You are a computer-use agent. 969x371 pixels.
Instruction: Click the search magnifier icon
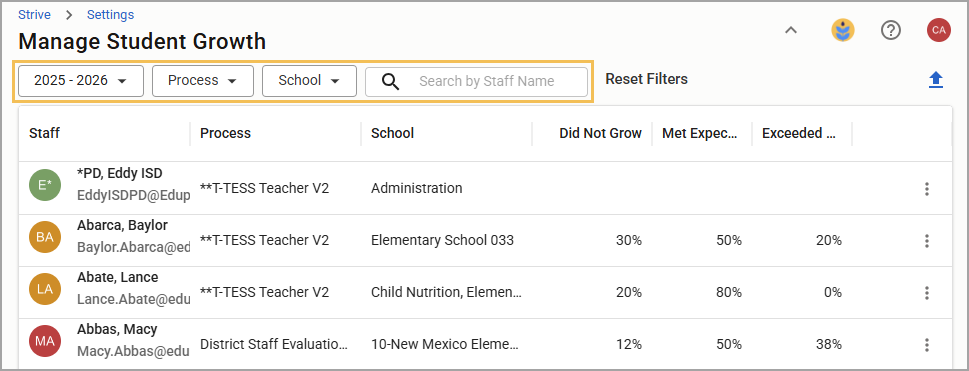click(x=391, y=81)
